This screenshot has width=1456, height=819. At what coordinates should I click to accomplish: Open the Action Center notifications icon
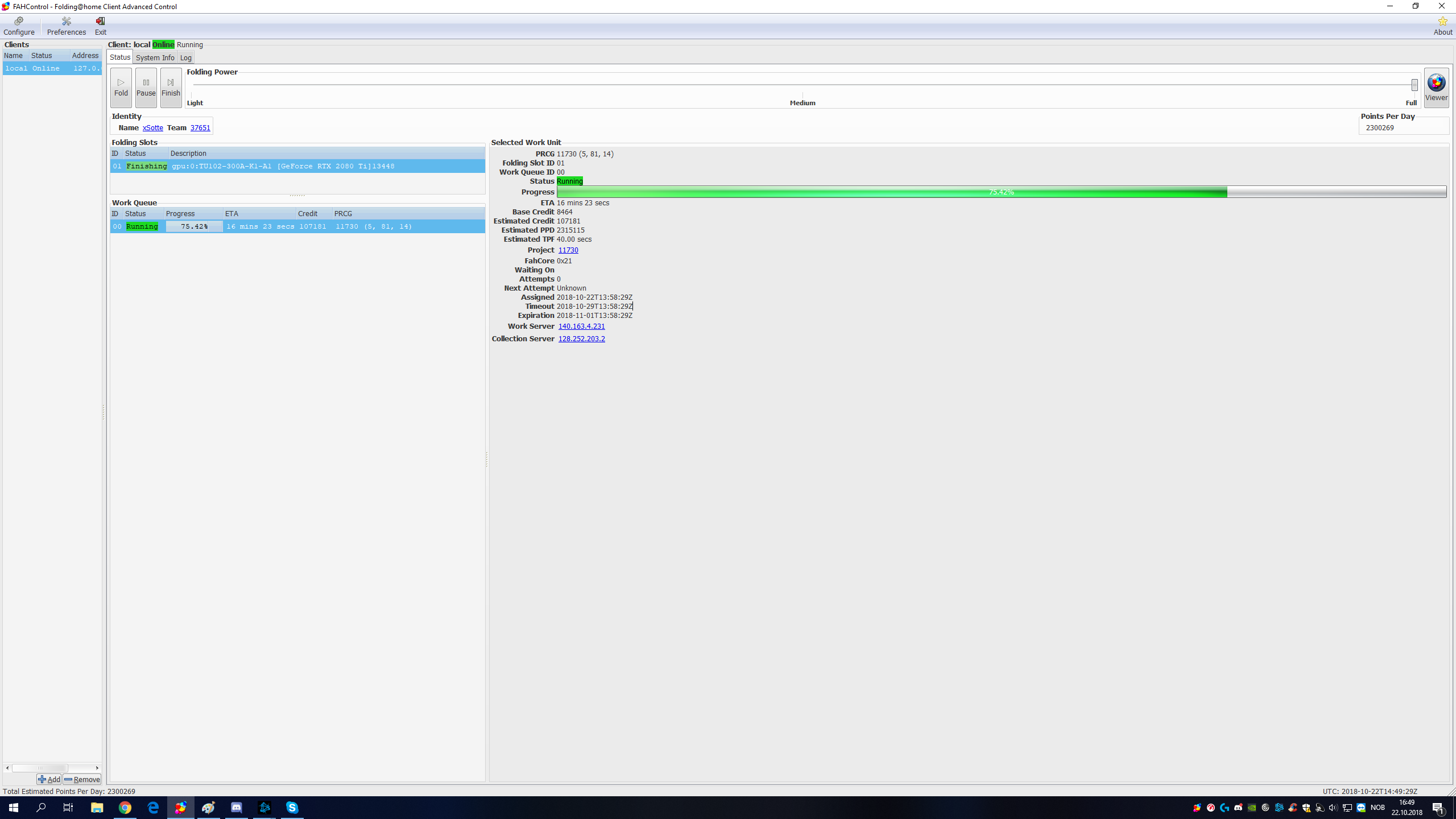[x=1438, y=808]
